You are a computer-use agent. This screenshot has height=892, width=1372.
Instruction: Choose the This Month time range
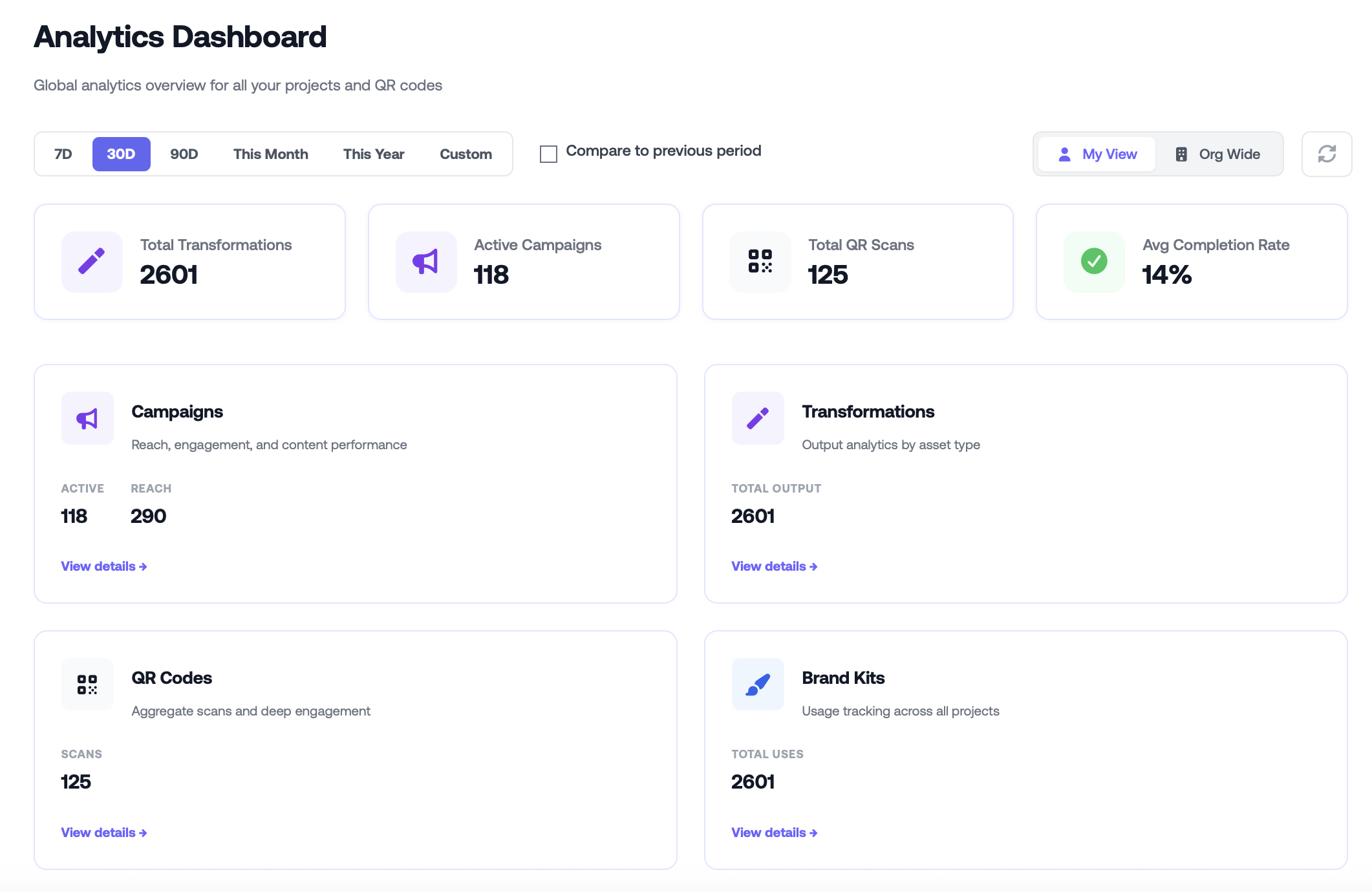[270, 154]
